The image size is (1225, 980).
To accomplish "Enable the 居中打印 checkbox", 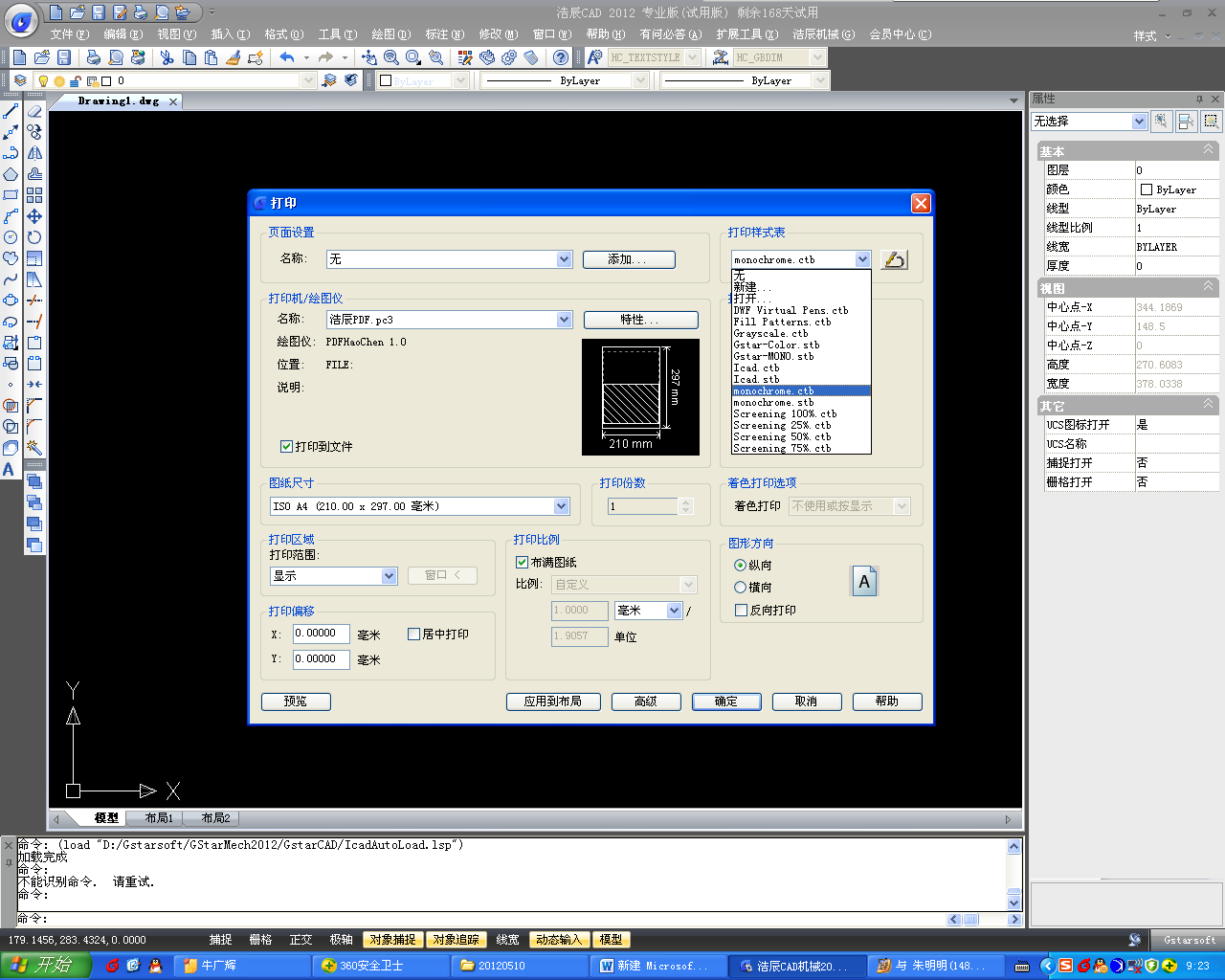I will [414, 634].
